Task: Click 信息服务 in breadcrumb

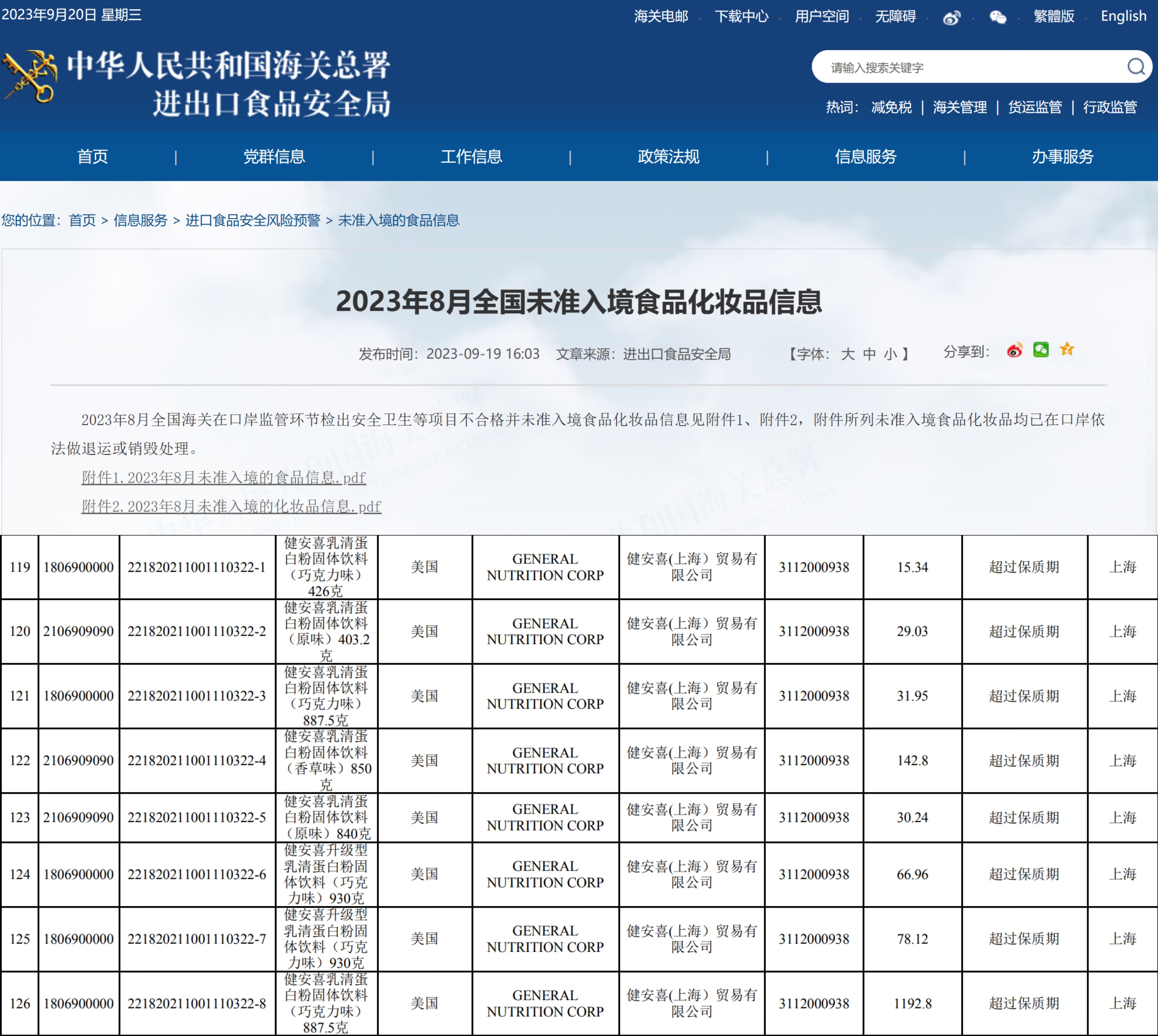Action: coord(140,220)
